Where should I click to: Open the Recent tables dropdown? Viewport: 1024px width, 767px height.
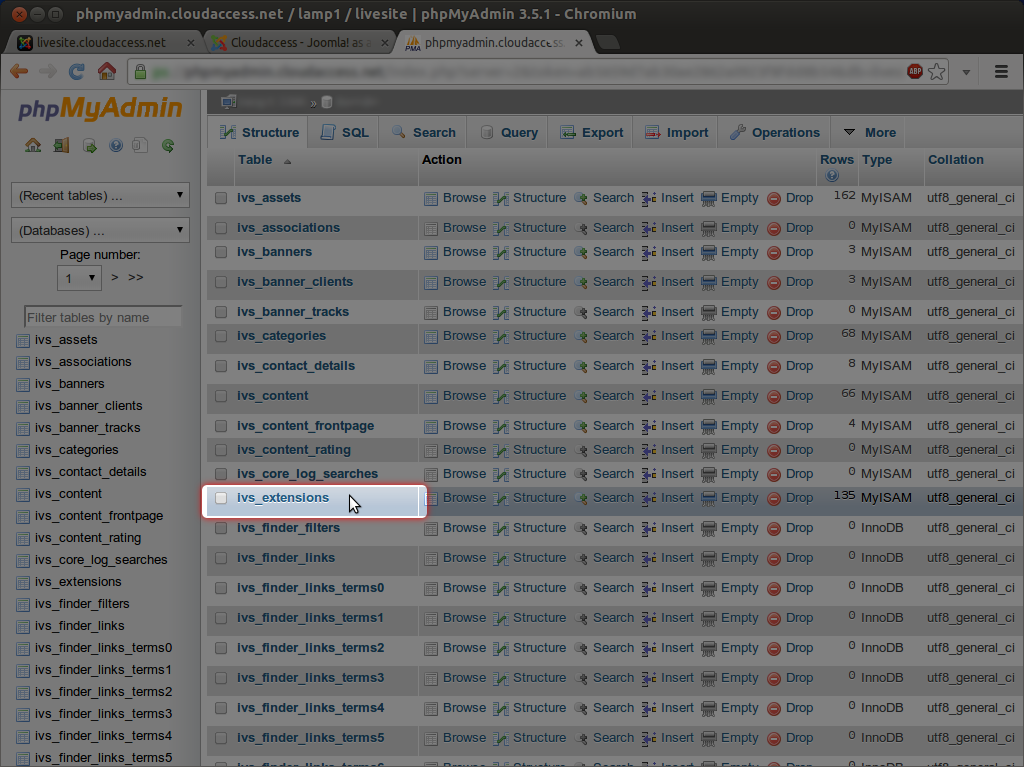tap(101, 195)
